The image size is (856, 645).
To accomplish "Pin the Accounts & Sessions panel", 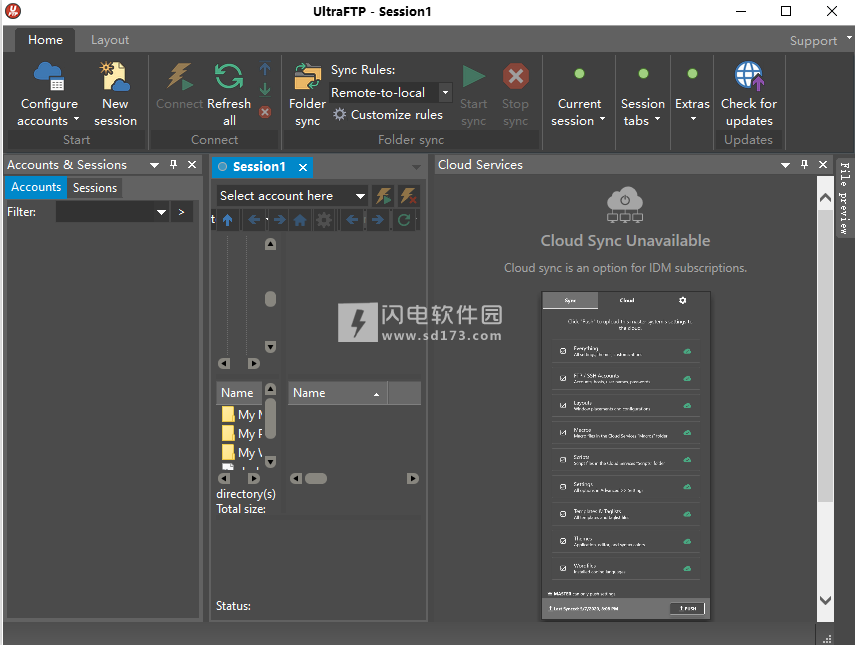I will [x=174, y=164].
